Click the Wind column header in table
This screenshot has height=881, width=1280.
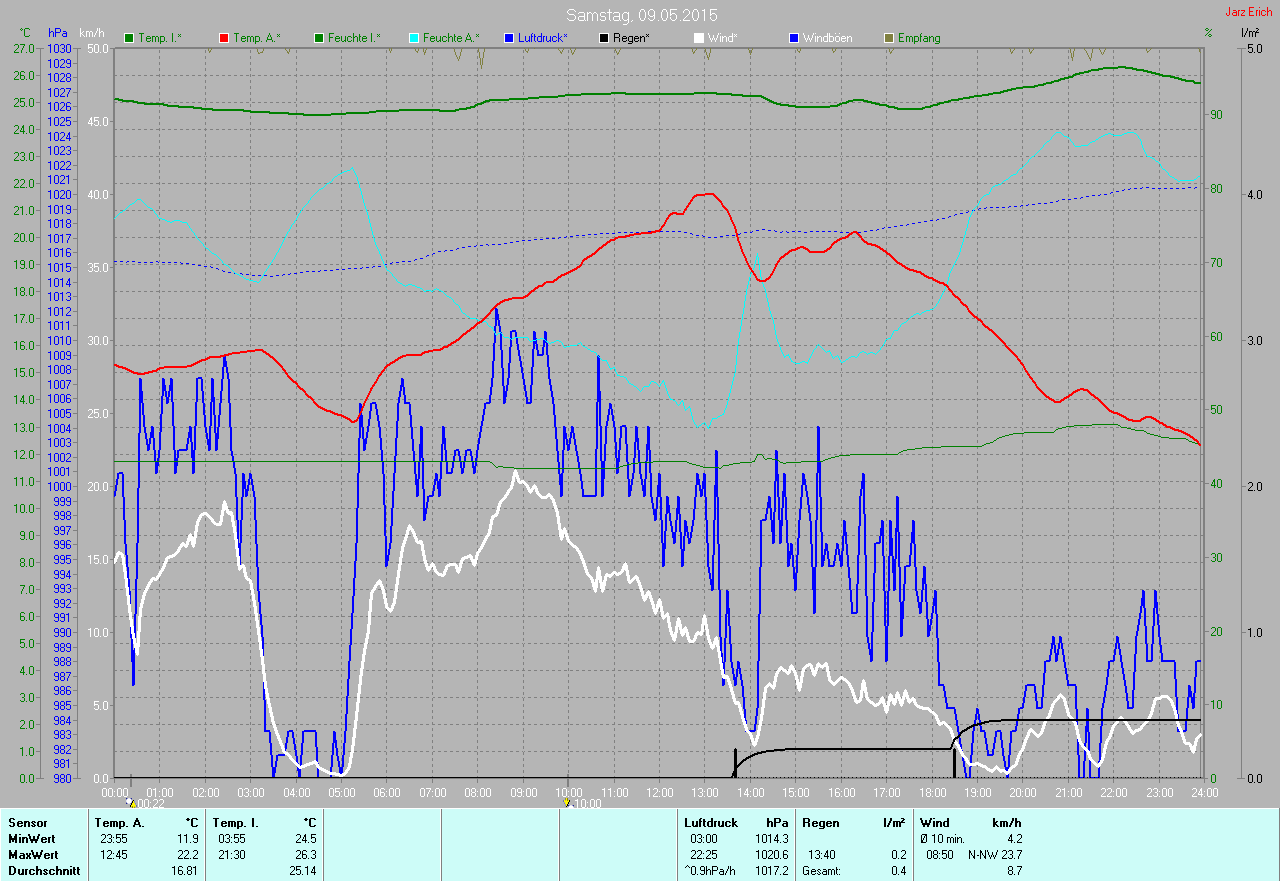934,823
